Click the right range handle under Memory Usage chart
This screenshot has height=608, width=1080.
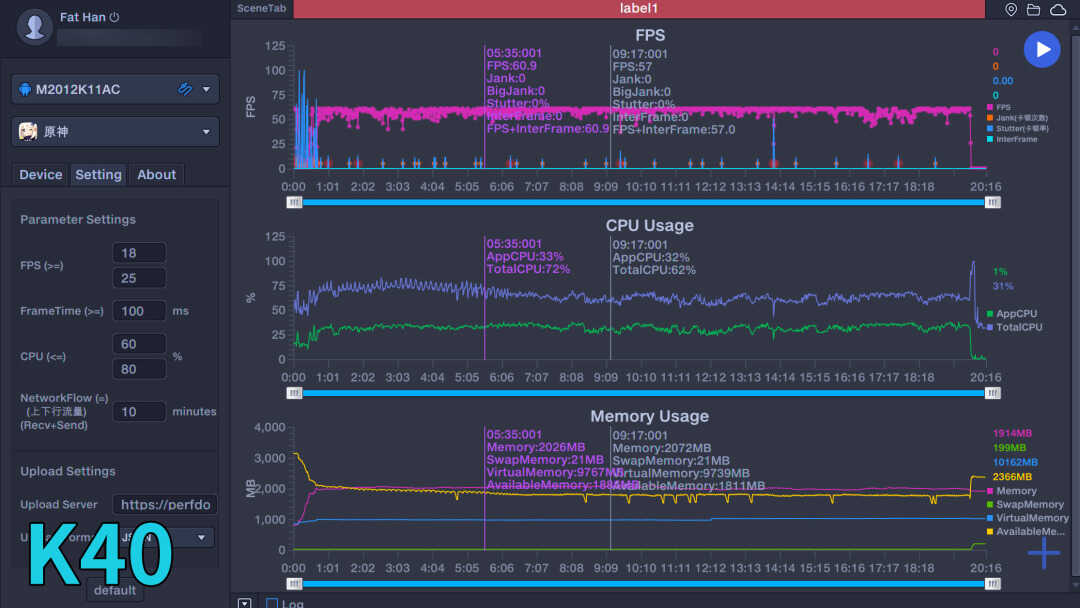993,584
